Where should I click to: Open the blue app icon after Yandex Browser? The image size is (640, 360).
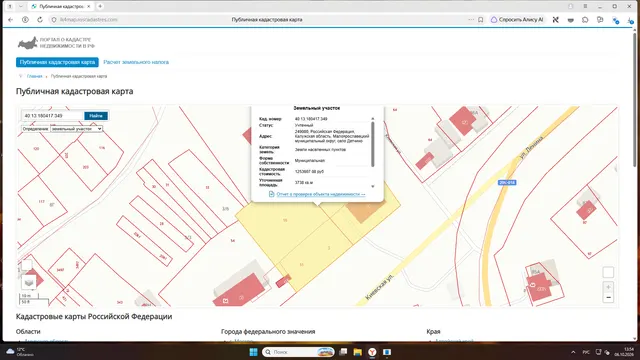click(x=387, y=352)
